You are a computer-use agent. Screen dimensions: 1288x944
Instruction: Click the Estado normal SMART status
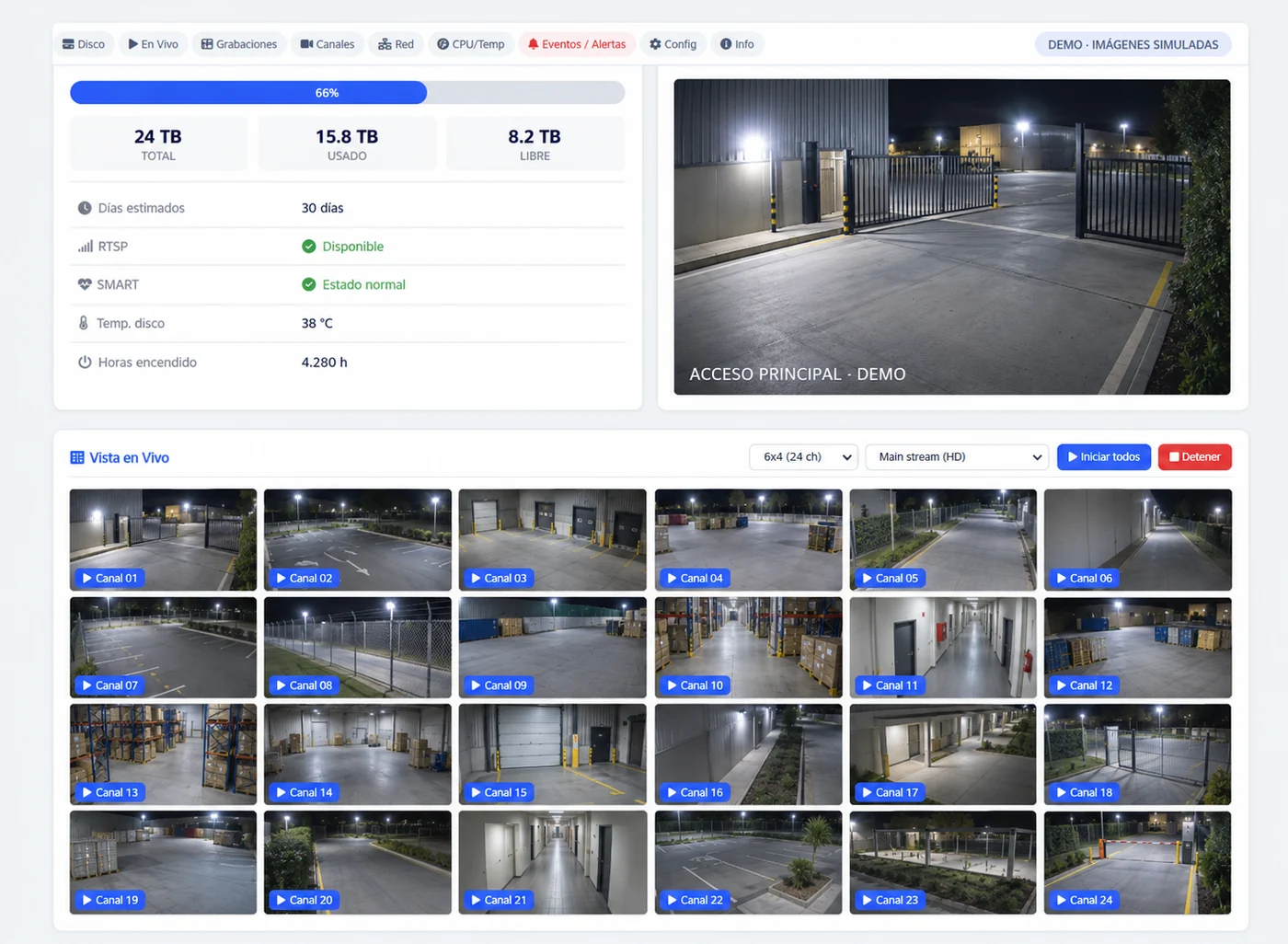pyautogui.click(x=354, y=284)
